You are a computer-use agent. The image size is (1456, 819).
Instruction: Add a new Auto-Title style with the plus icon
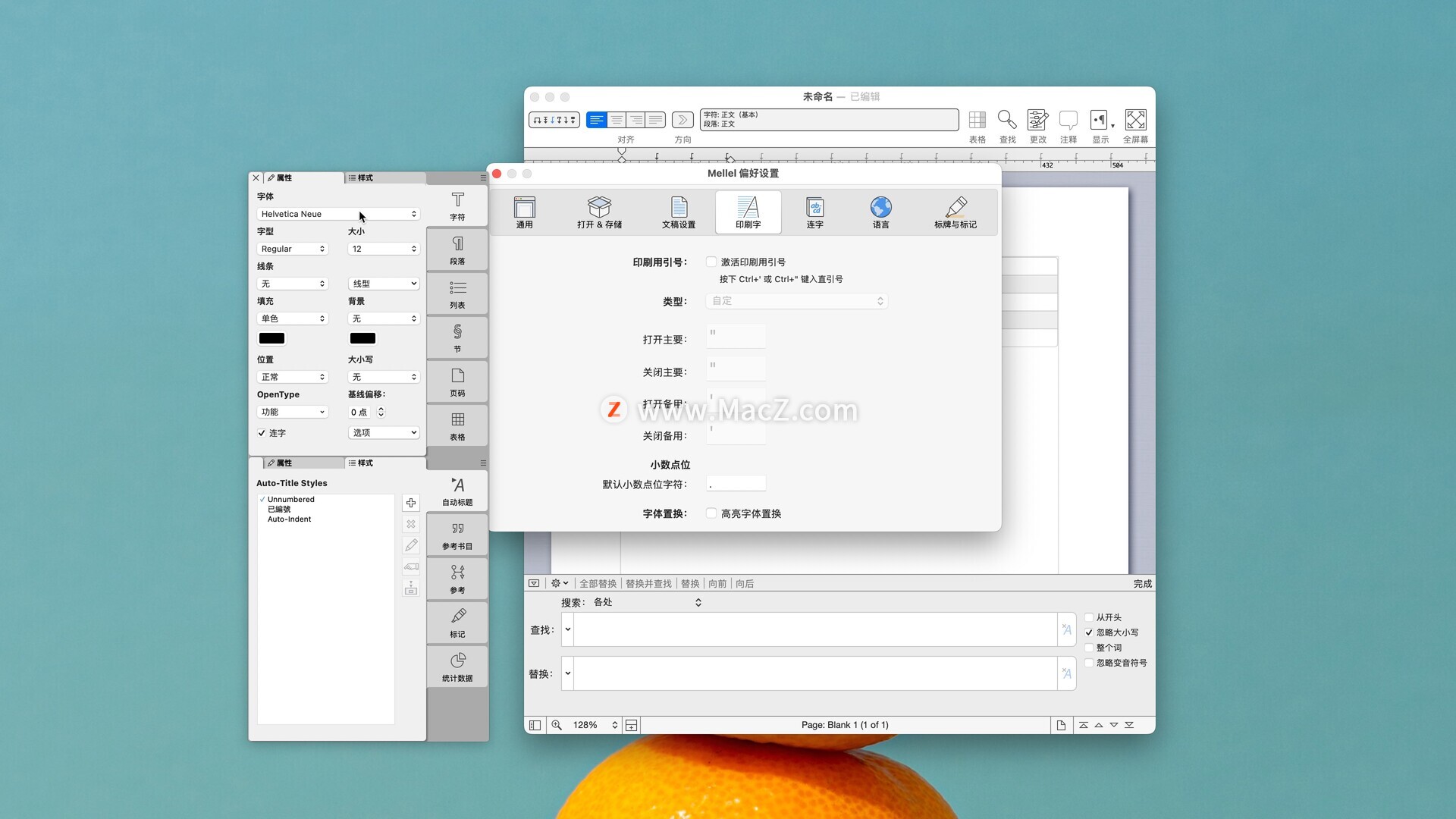[x=411, y=503]
